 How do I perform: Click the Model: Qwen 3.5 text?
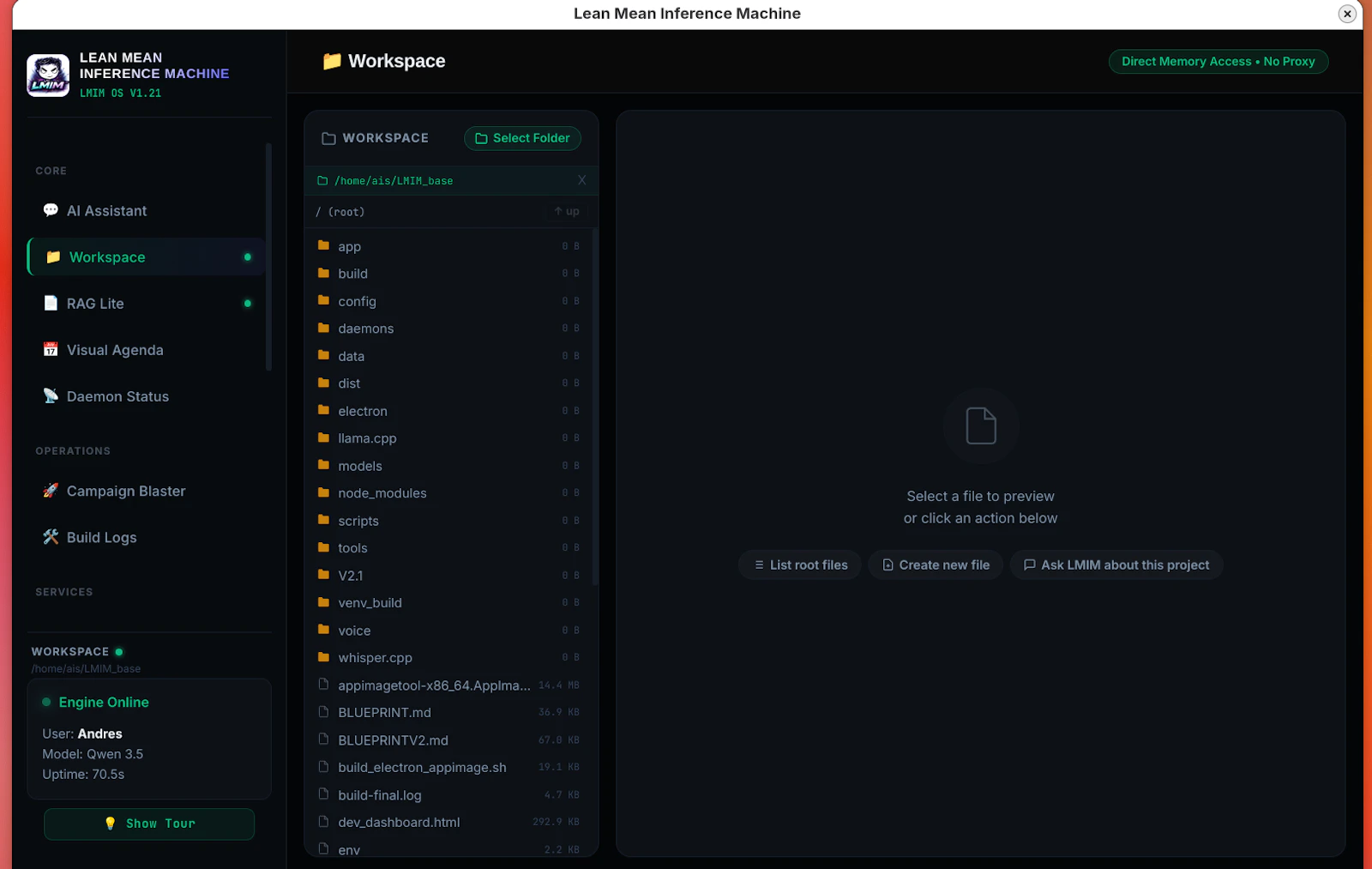[x=93, y=754]
